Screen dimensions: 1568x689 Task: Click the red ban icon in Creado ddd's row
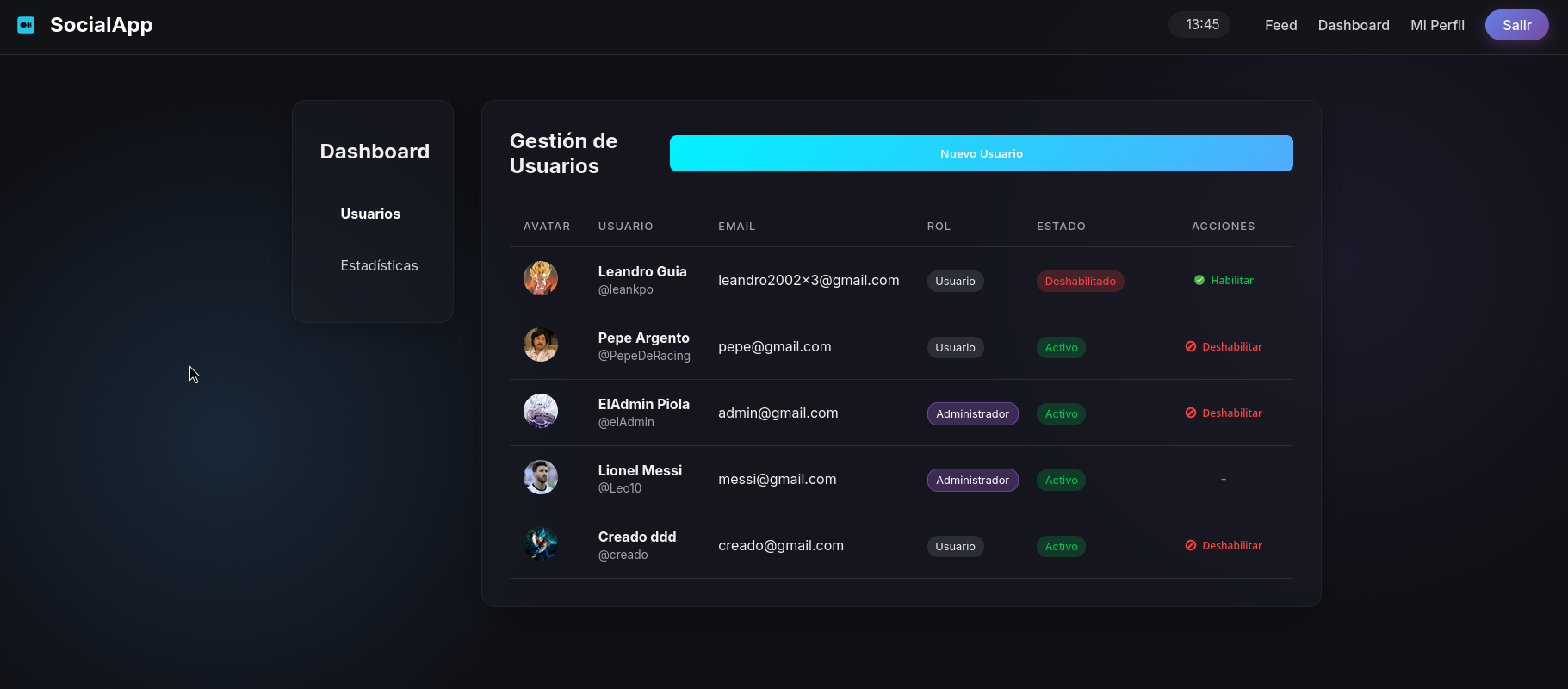pyautogui.click(x=1191, y=545)
